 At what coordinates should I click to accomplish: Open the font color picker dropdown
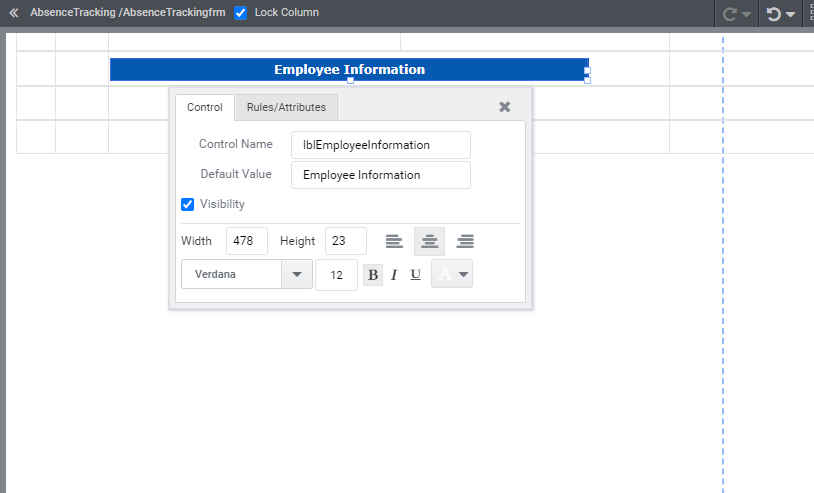point(463,274)
